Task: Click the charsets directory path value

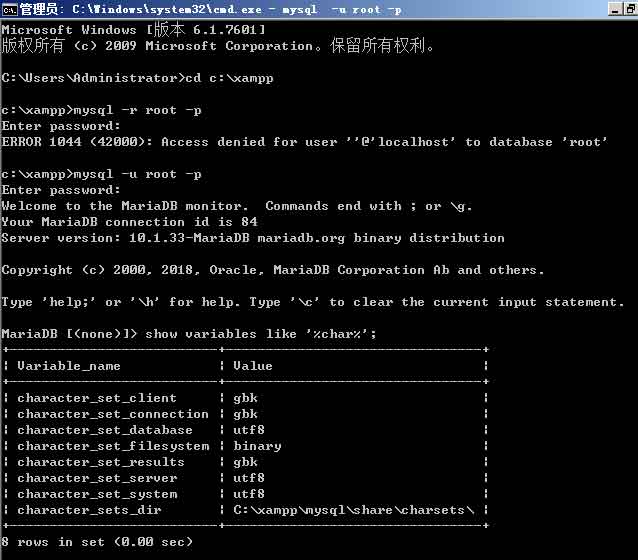Action: tap(353, 510)
